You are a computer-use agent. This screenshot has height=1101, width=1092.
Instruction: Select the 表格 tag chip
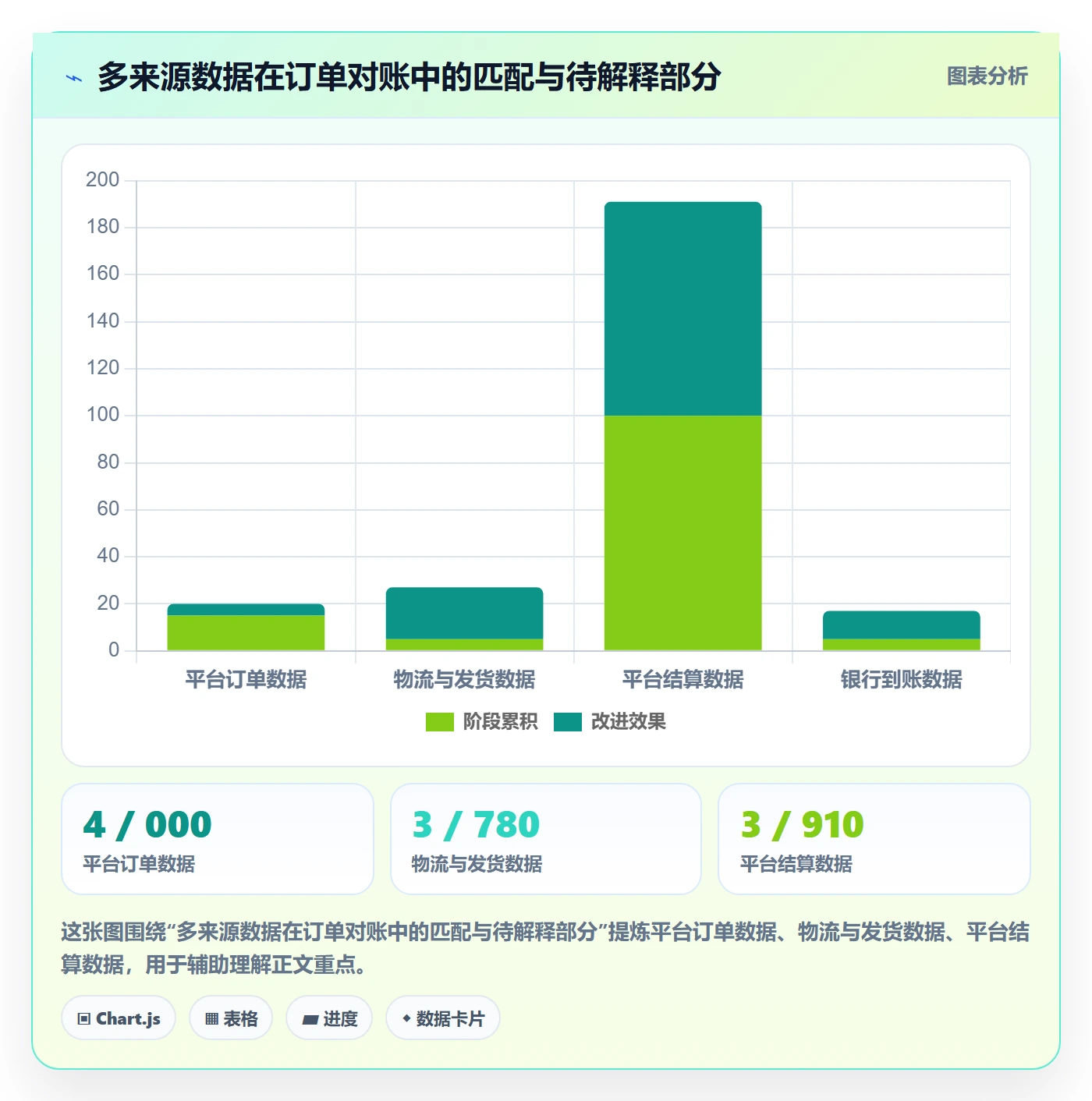tap(231, 1018)
